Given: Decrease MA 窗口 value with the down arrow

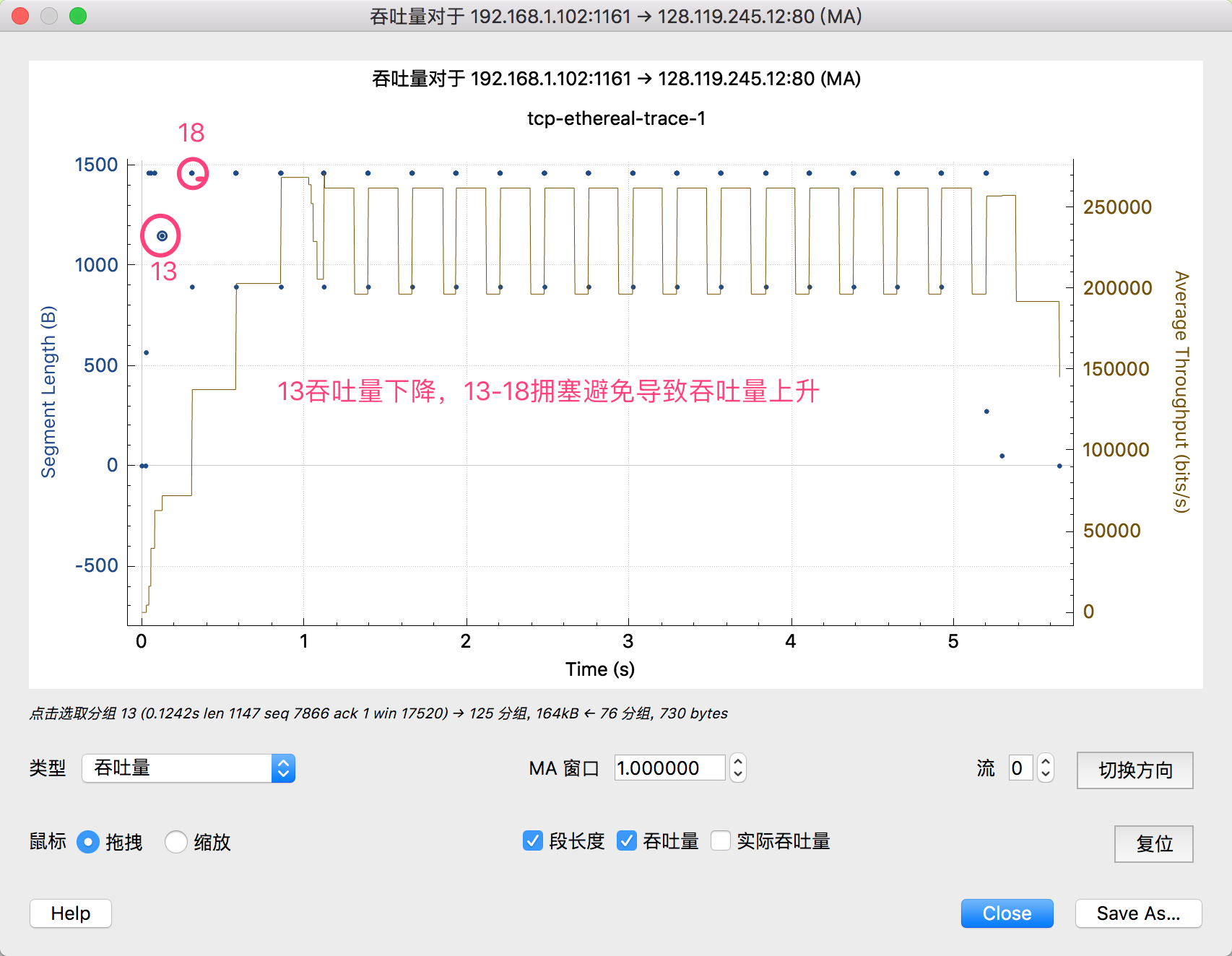Looking at the screenshot, I should click(738, 775).
